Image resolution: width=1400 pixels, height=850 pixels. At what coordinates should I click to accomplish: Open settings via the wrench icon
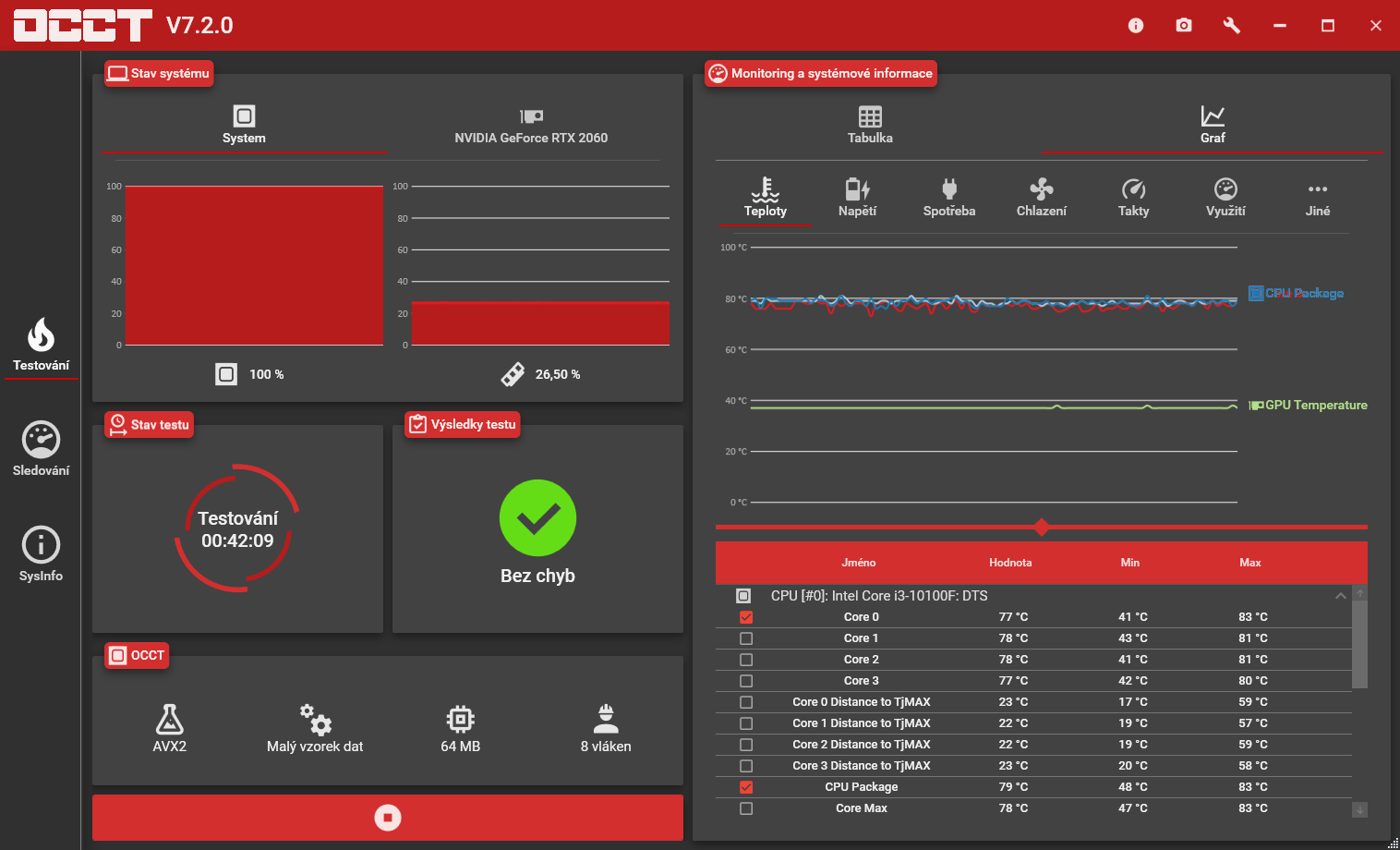(1232, 26)
